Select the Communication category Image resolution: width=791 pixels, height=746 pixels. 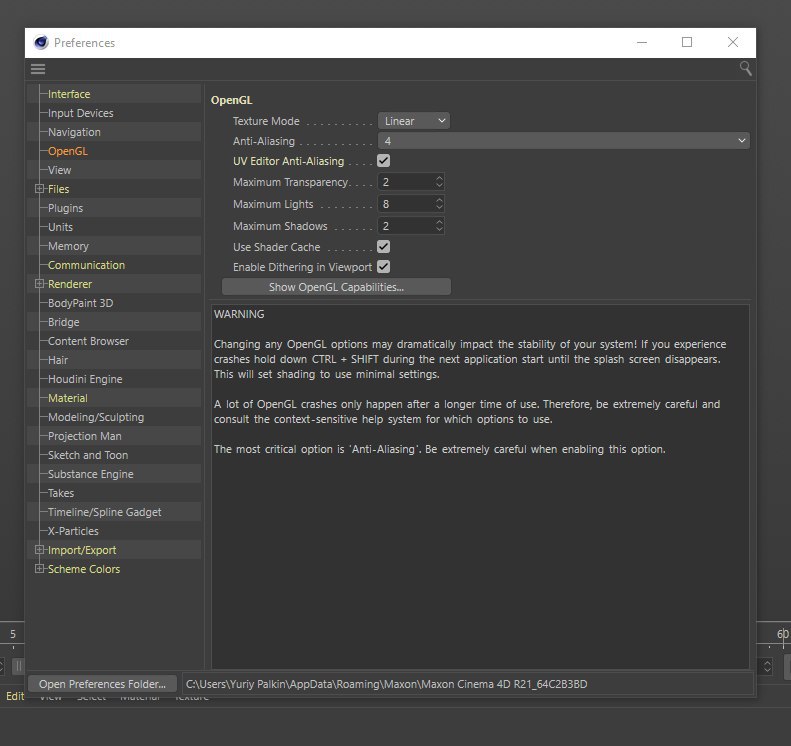[86, 265]
